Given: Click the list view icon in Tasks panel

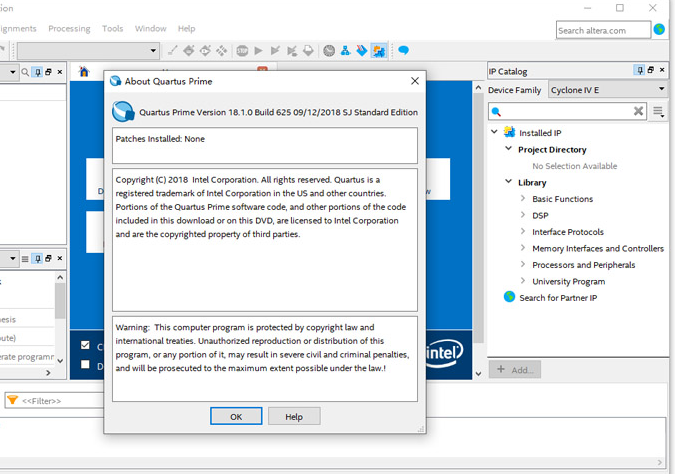Looking at the screenshot, I should [25, 259].
